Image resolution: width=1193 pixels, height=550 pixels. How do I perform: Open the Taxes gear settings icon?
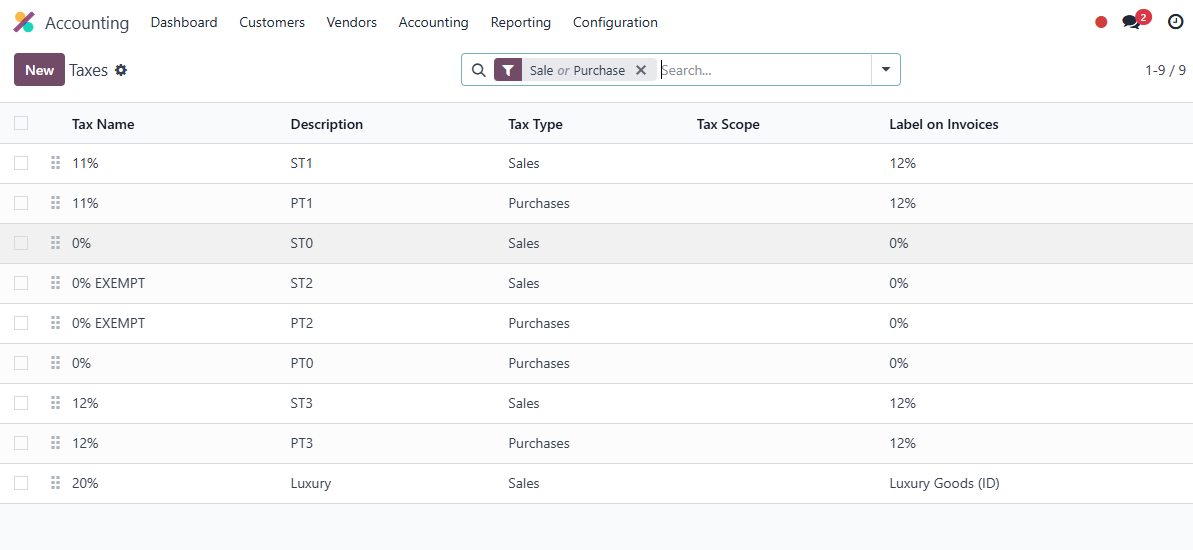coord(121,70)
